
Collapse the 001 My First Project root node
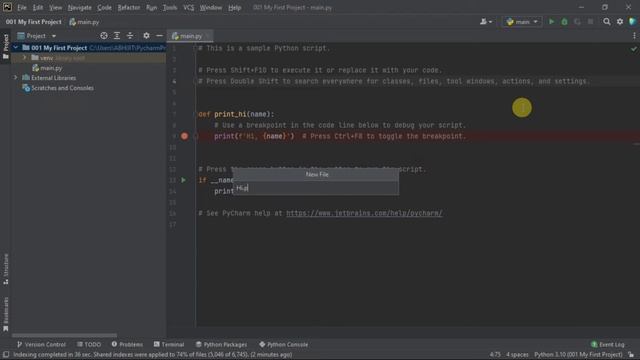pos(16,48)
